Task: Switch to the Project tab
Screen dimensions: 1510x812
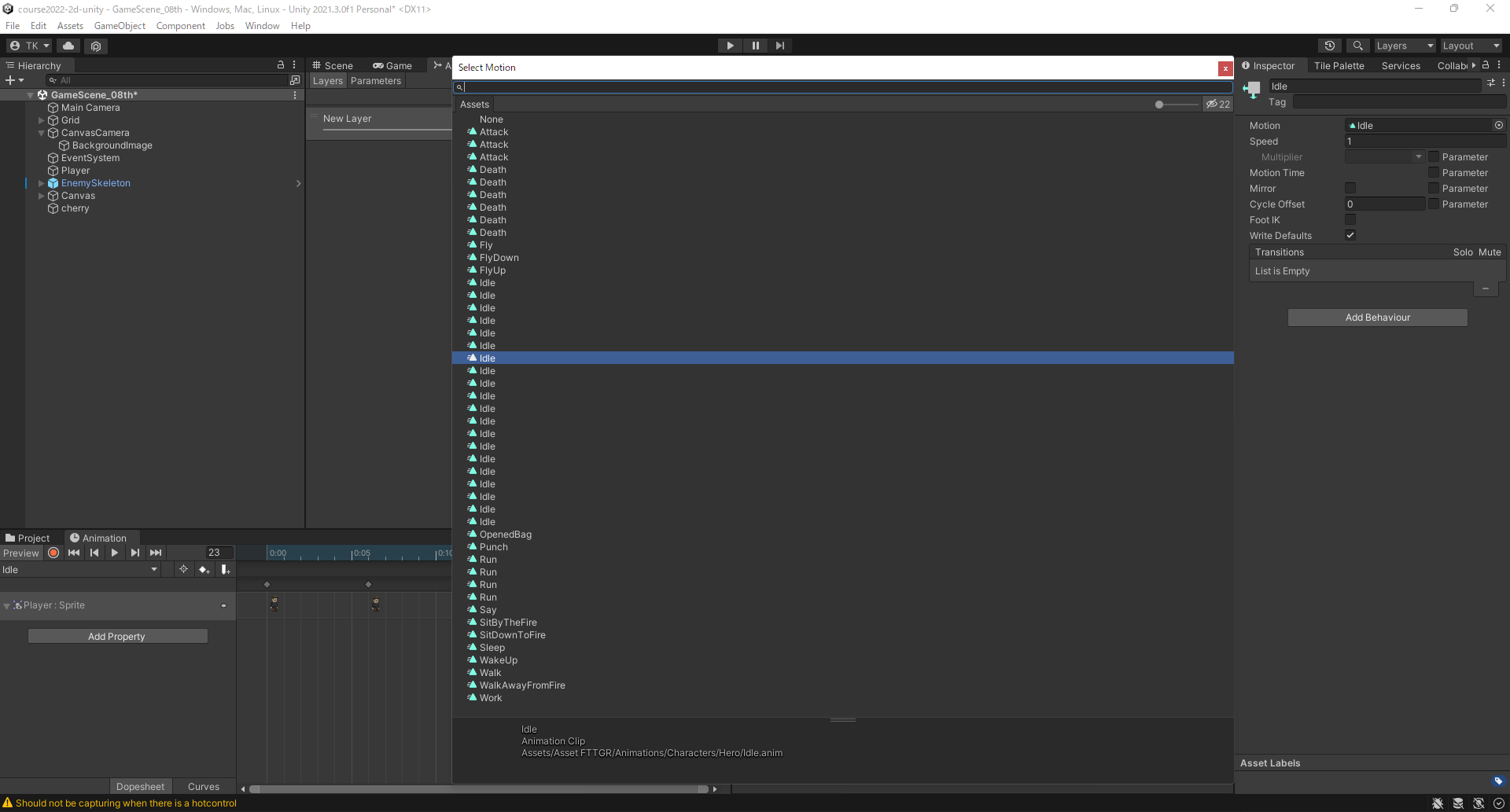Action: click(x=28, y=538)
